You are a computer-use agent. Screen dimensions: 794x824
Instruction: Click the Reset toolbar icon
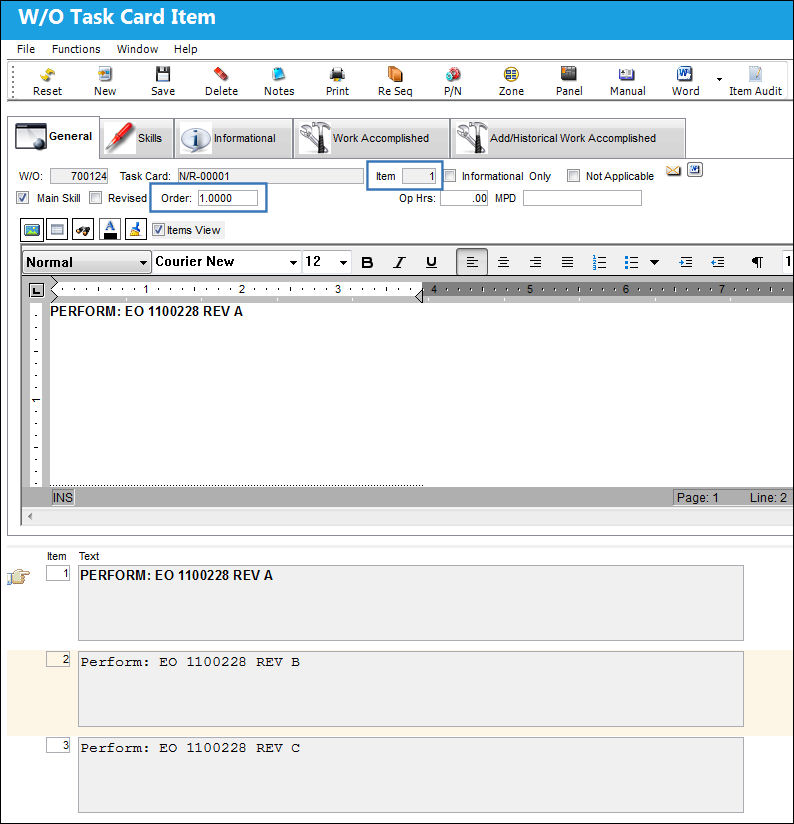point(47,81)
